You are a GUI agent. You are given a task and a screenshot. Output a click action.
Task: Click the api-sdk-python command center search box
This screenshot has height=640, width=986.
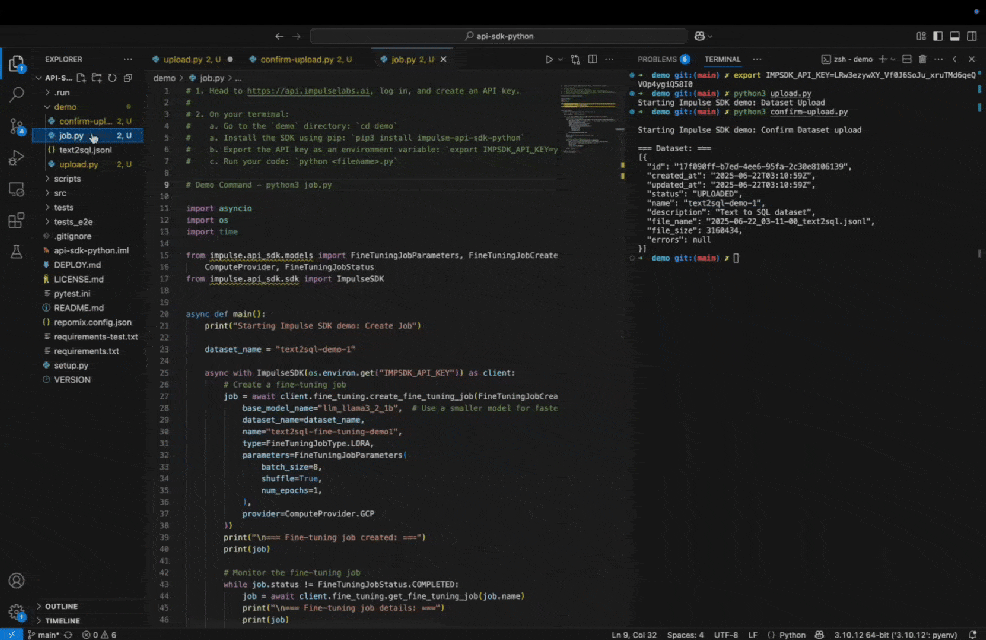[499, 36]
